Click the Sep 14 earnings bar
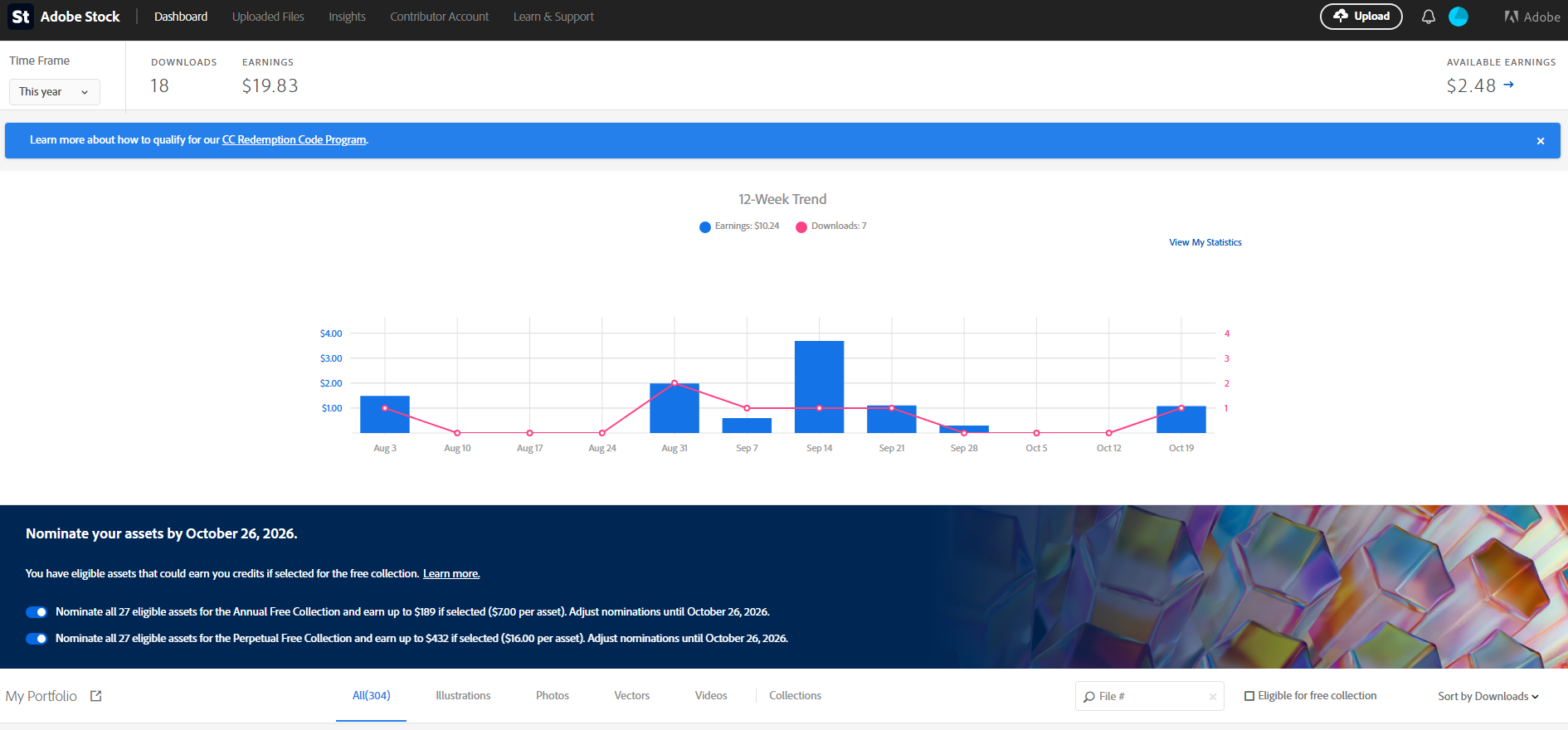This screenshot has width=1568, height=730. point(820,387)
